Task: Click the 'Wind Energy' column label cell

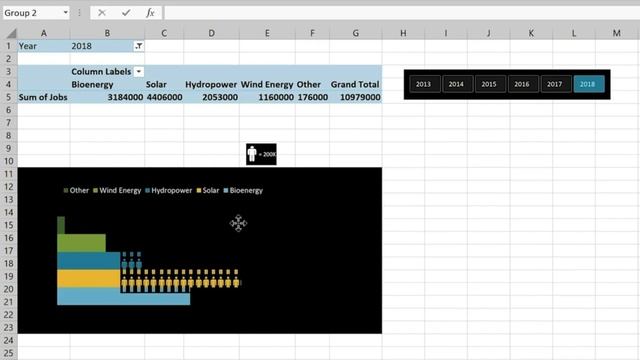Action: [267, 84]
